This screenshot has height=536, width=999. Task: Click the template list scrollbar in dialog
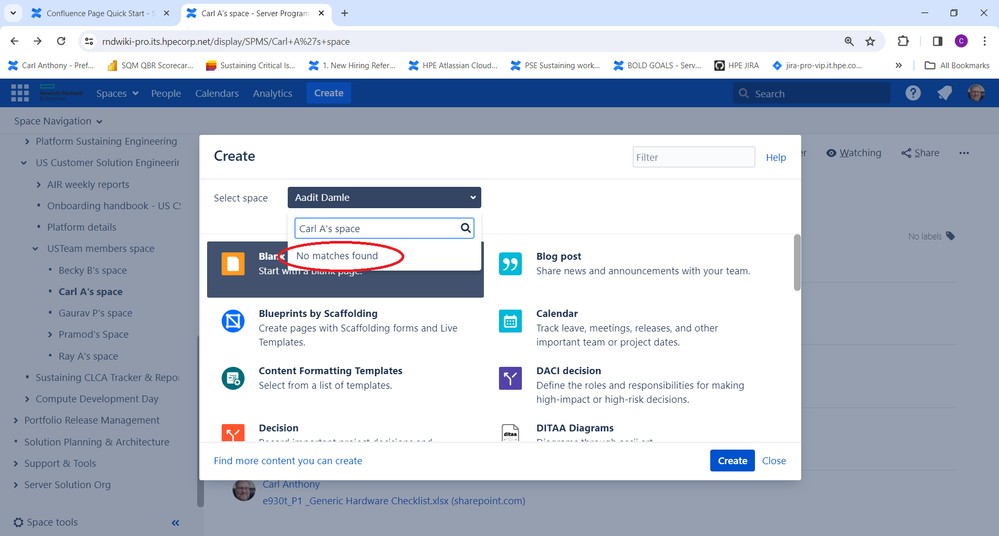(x=796, y=263)
